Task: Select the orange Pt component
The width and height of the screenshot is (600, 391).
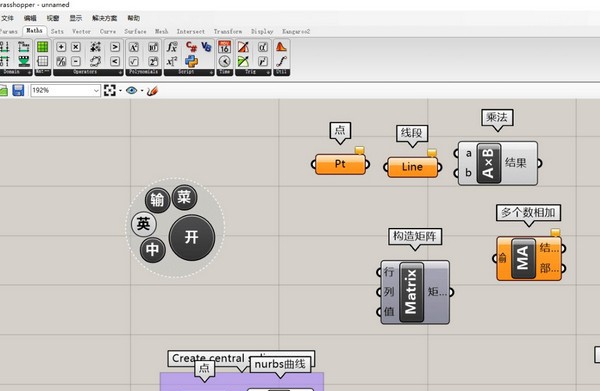Action: tap(340, 164)
